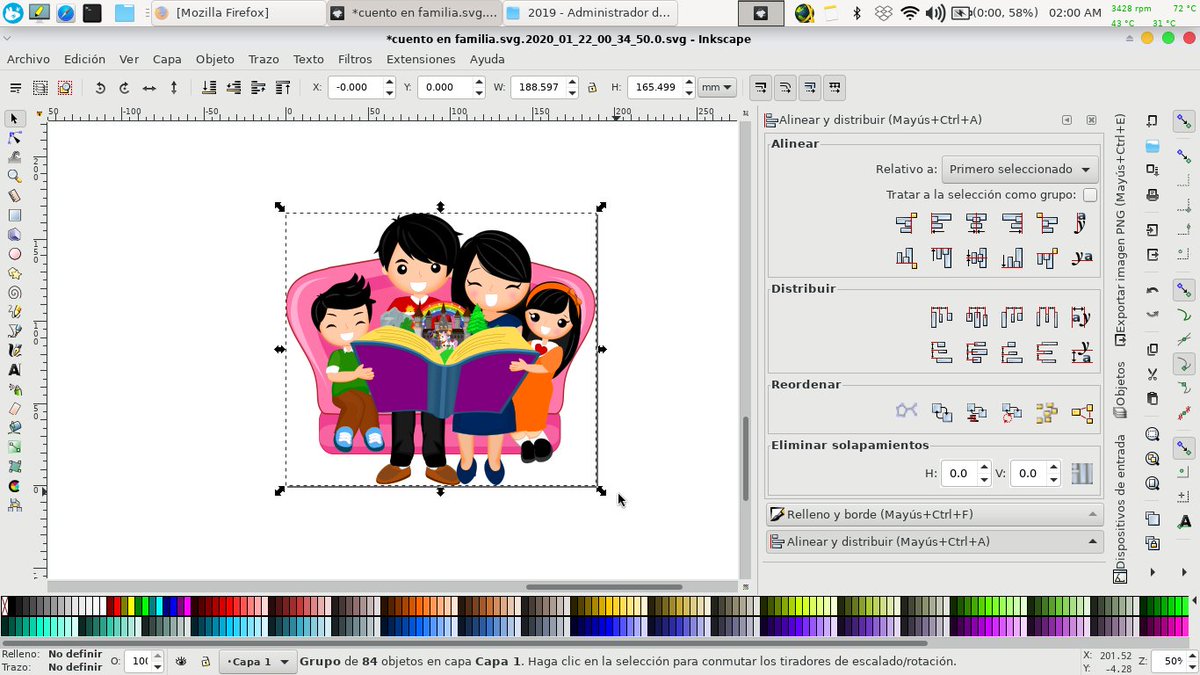Lower selection to bottom

coord(210,88)
